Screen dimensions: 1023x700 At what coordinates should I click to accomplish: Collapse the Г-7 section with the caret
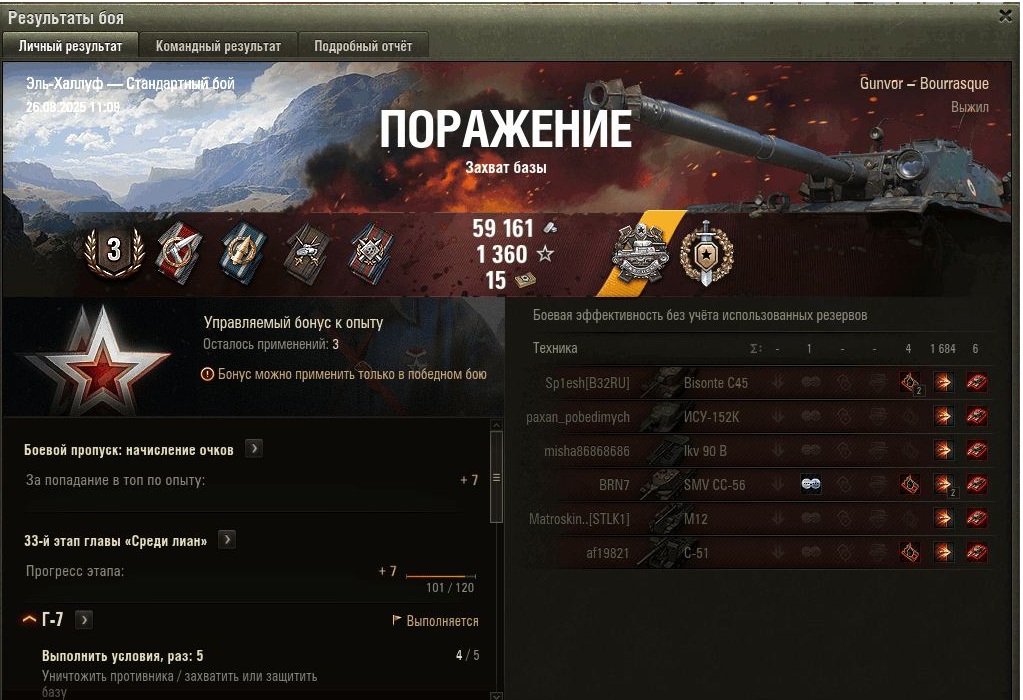click(29, 618)
